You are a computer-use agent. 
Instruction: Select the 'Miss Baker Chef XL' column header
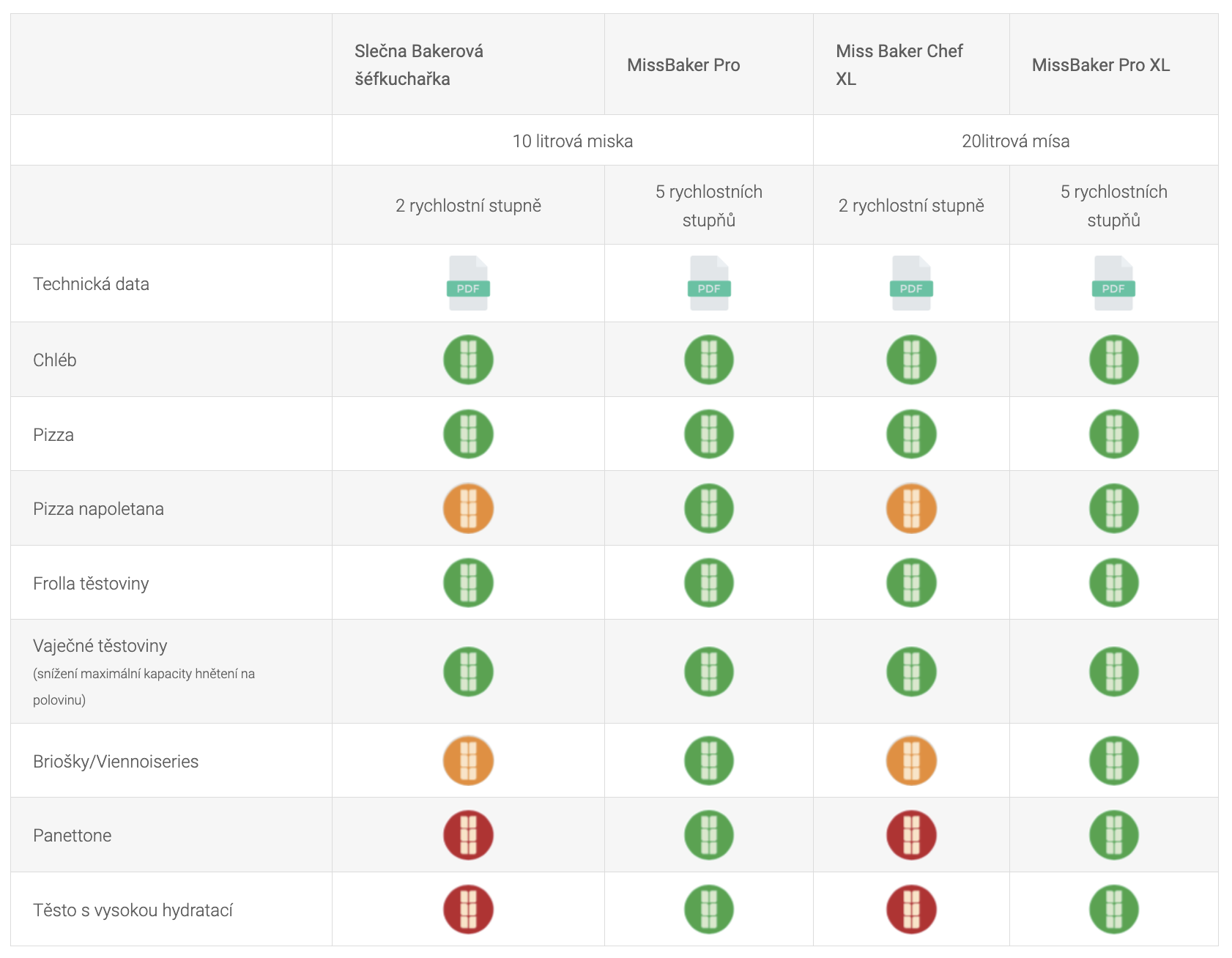(x=911, y=64)
